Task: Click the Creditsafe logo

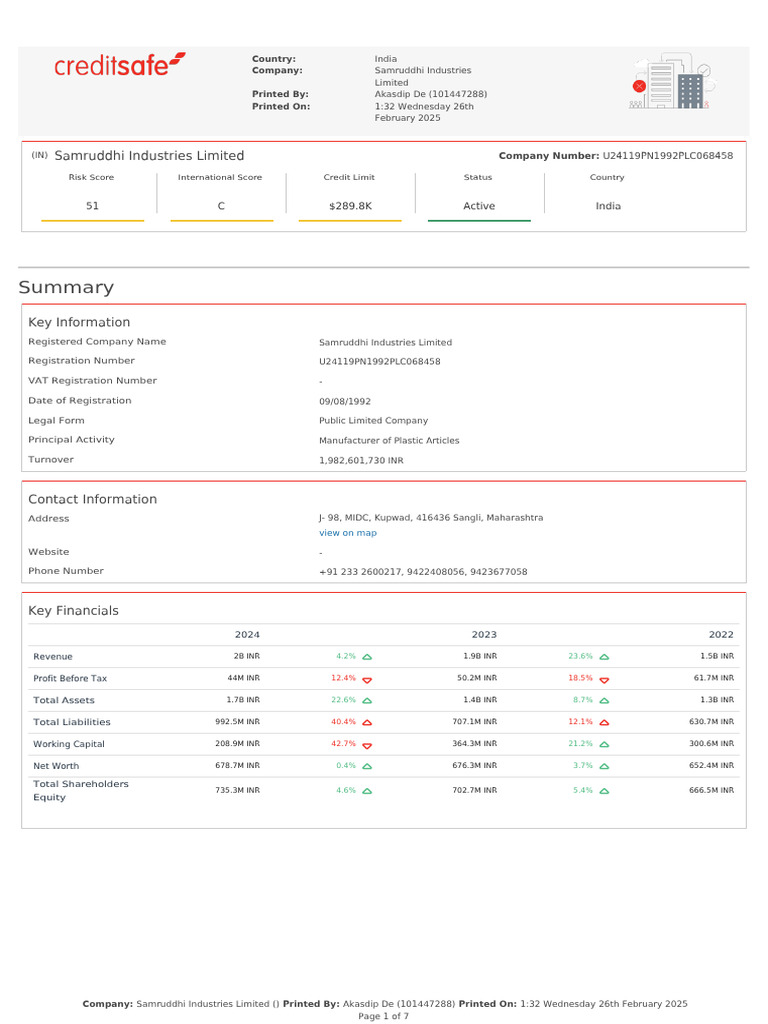Action: tap(119, 66)
